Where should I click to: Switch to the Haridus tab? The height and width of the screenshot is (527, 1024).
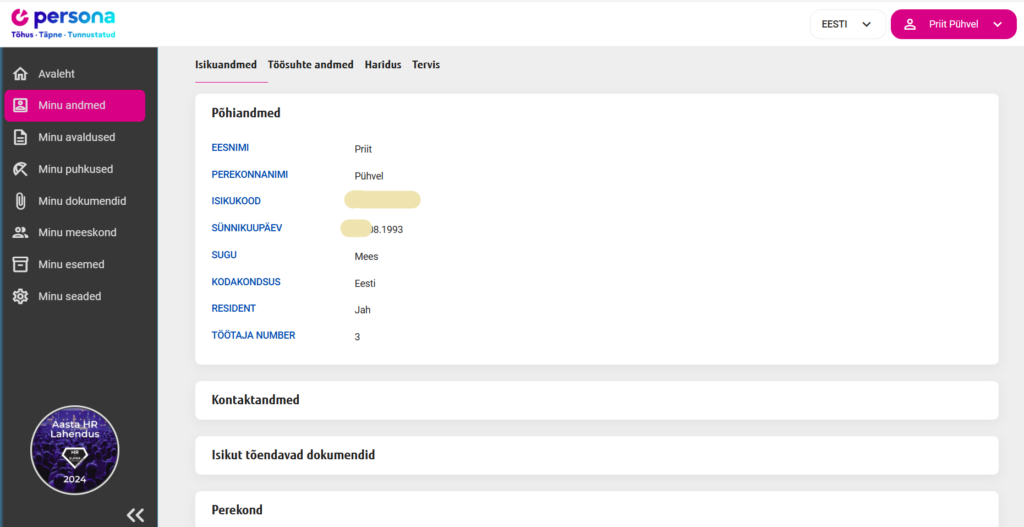pos(383,65)
